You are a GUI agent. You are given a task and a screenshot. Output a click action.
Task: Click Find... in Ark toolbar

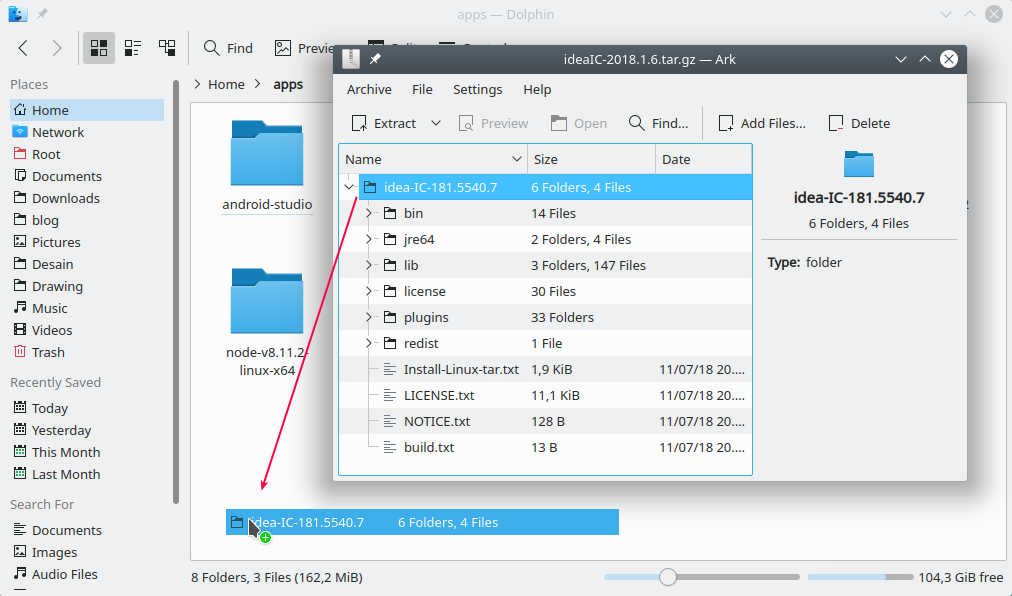[x=659, y=123]
